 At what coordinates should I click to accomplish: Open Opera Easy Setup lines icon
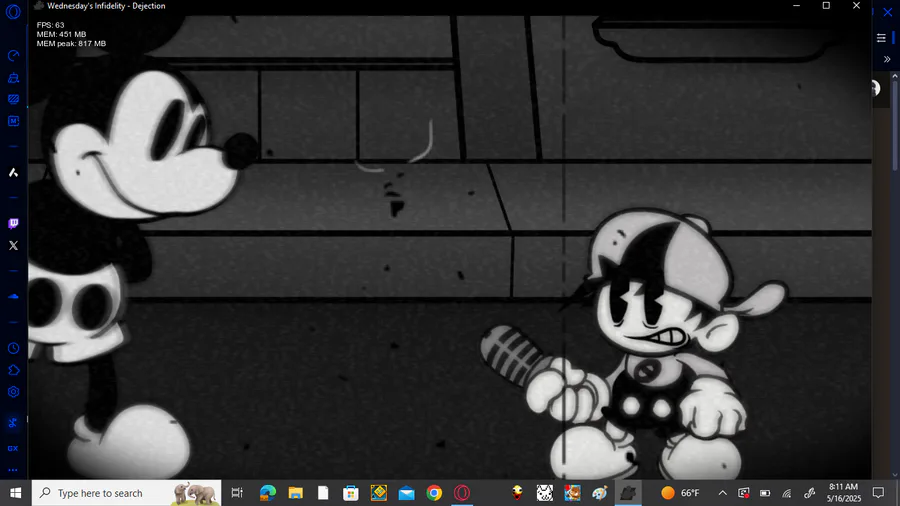pos(881,38)
